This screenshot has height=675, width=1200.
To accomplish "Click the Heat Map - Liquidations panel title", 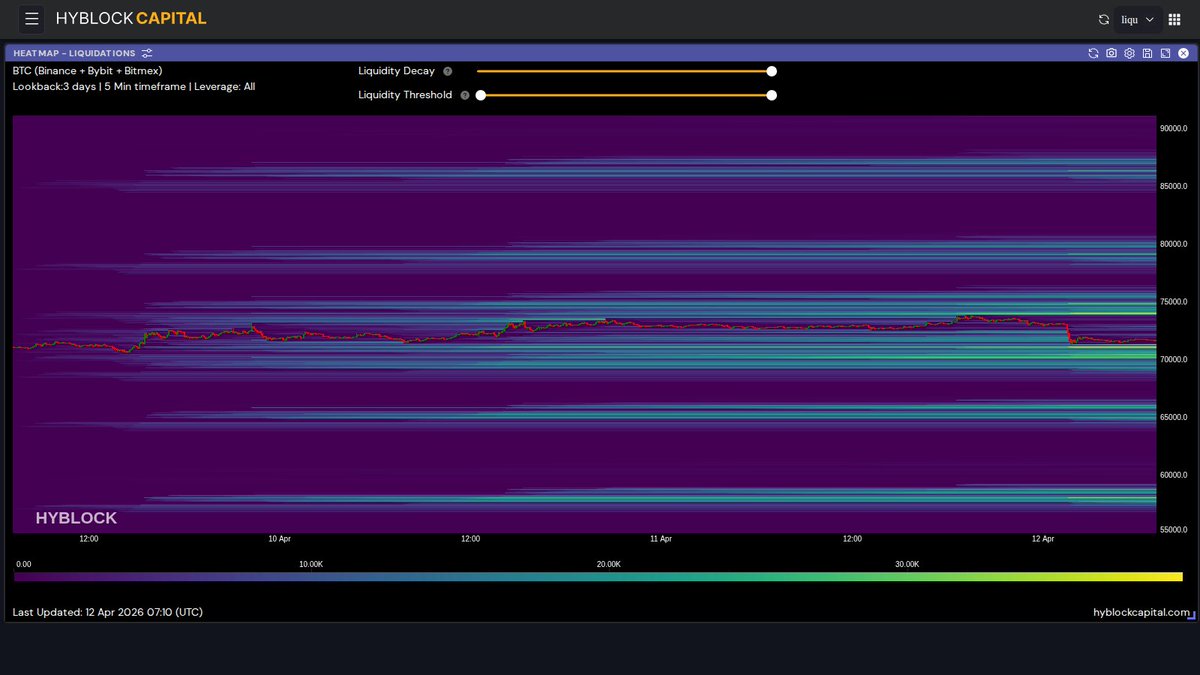I will click(x=72, y=53).
